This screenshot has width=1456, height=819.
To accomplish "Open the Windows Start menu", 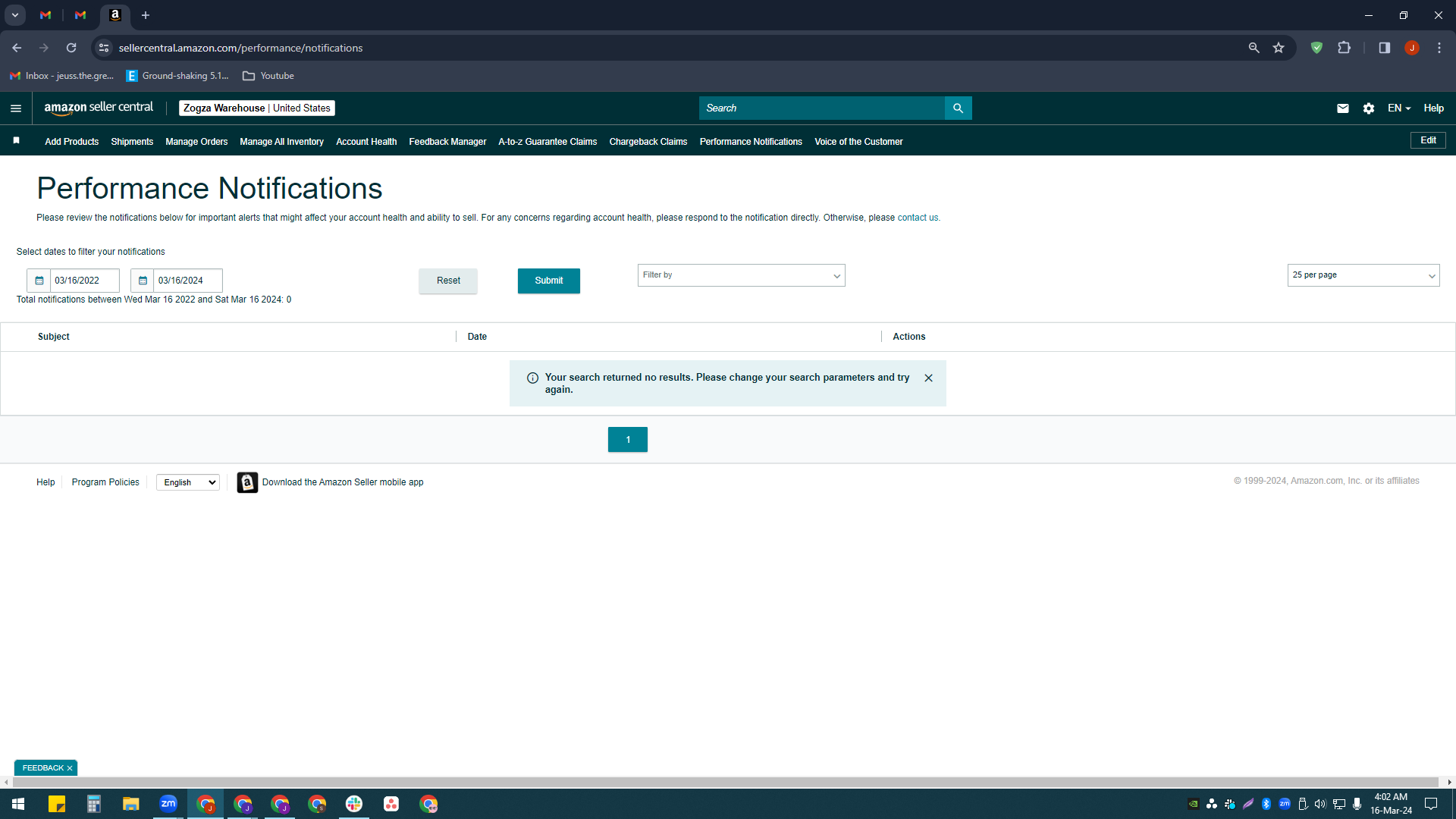I will 18,804.
